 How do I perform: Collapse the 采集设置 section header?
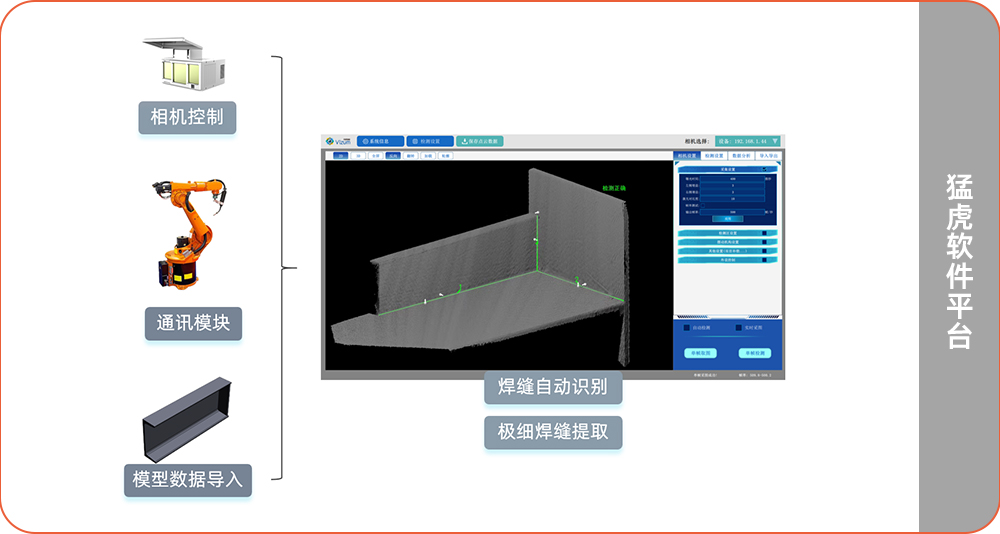tap(728, 169)
